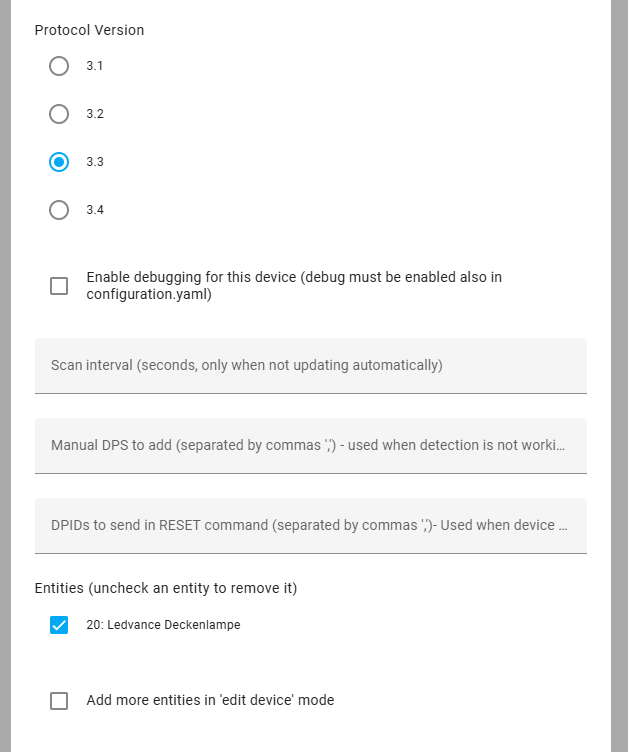Click the "Add more entities in 'edit device' mode" label
Viewport: 628px width, 752px height.
tap(210, 701)
